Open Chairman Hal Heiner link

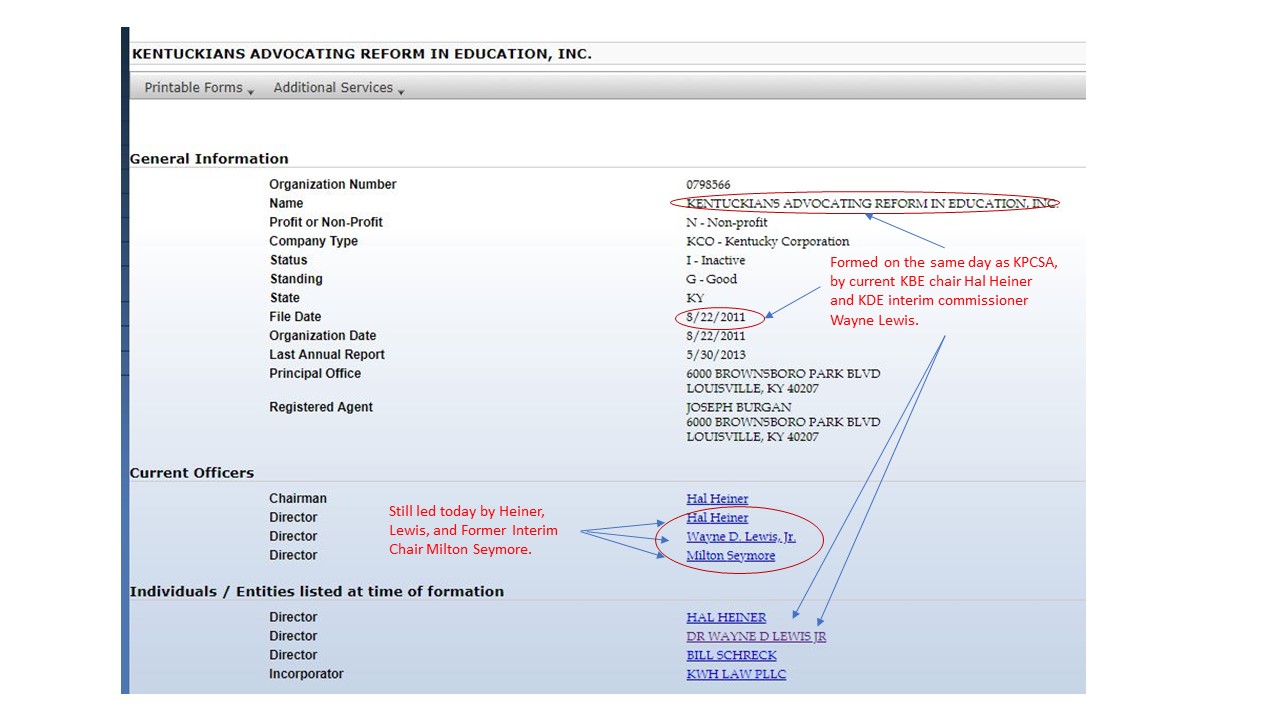(717, 499)
